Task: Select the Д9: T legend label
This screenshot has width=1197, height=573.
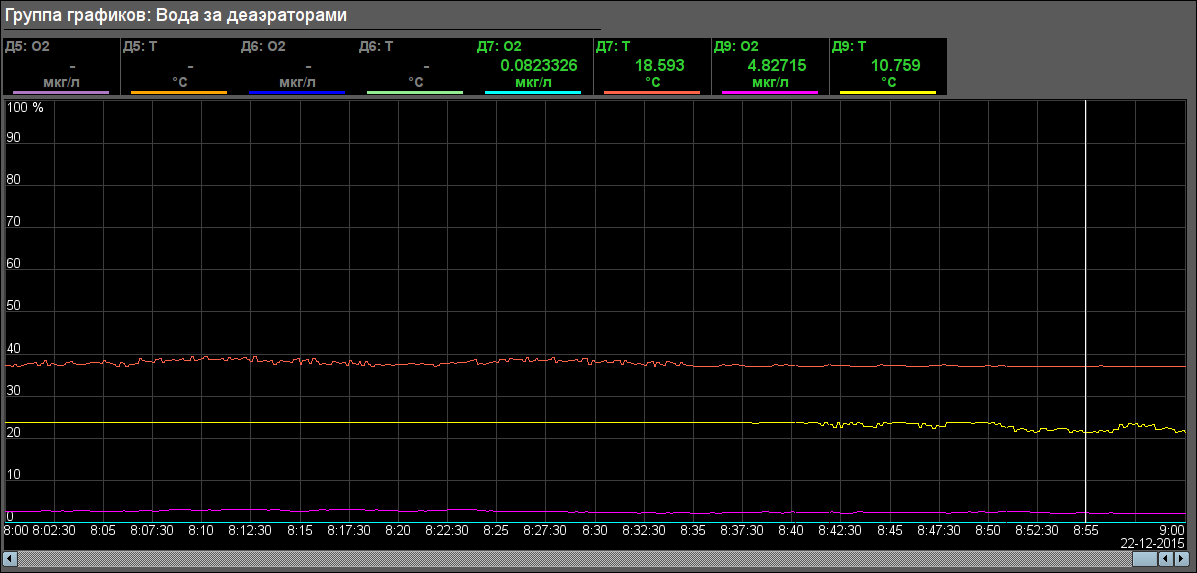Action: click(x=850, y=47)
